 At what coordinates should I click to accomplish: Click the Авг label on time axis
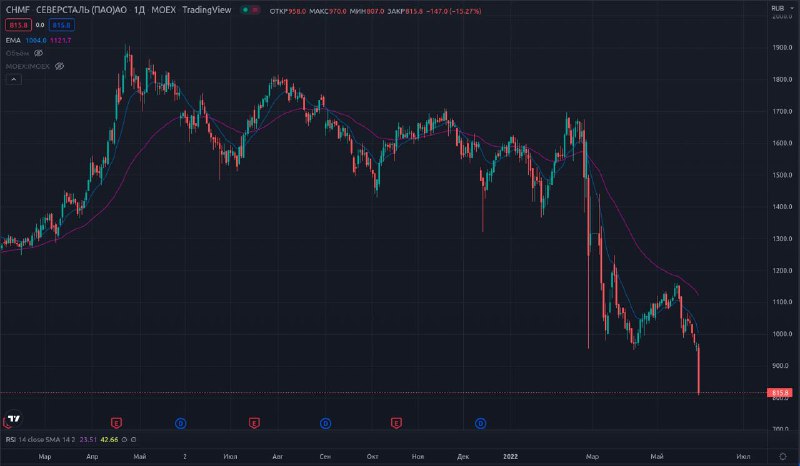click(x=278, y=456)
